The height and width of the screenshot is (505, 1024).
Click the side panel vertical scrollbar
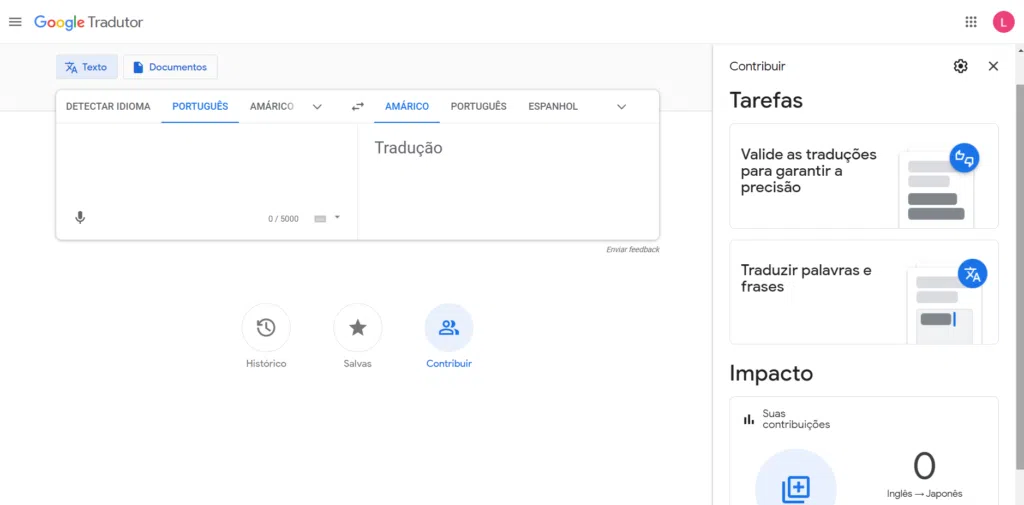[1019, 278]
